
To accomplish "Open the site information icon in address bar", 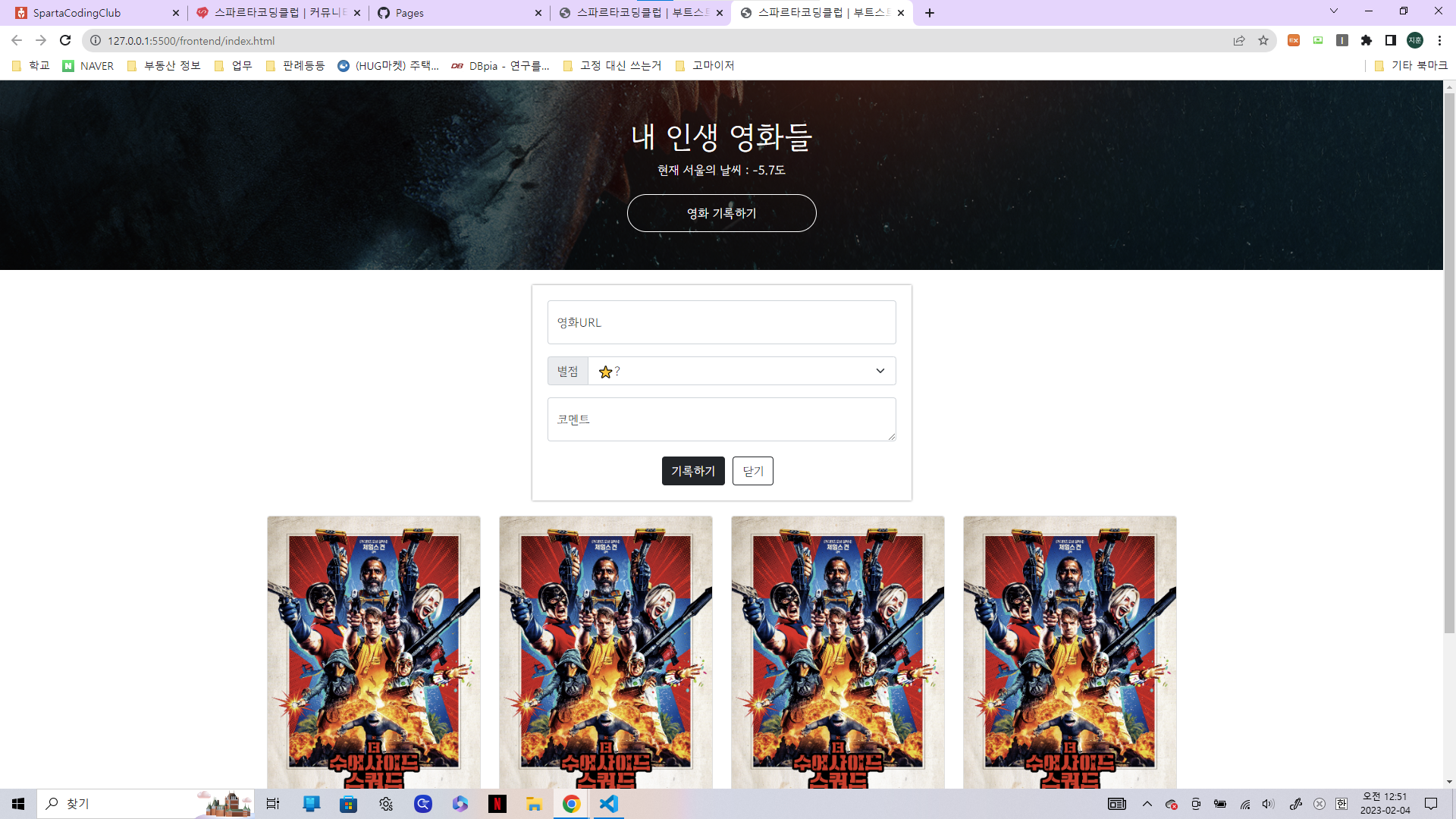I will pyautogui.click(x=96, y=41).
